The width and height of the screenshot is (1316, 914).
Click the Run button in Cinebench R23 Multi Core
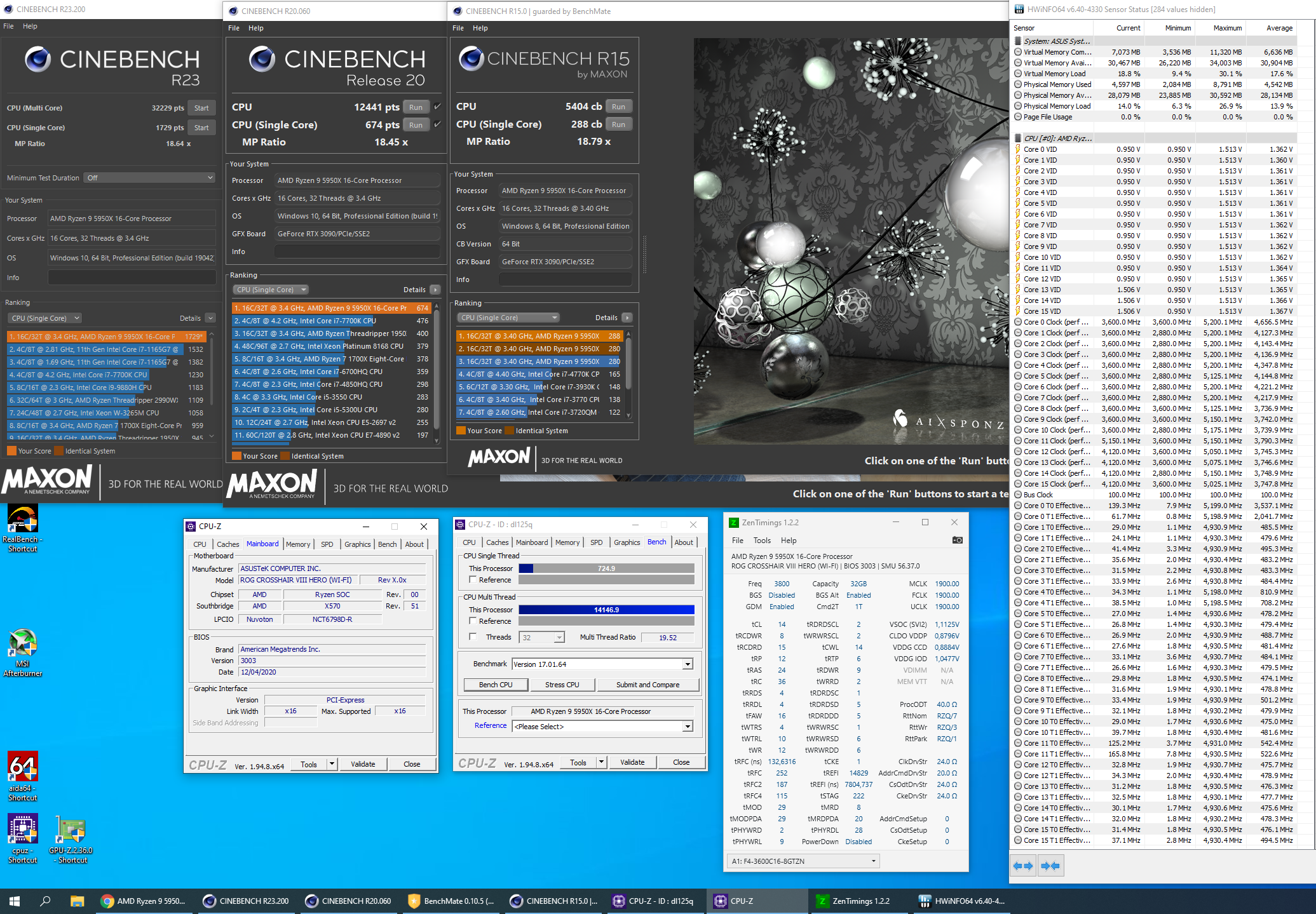199,108
